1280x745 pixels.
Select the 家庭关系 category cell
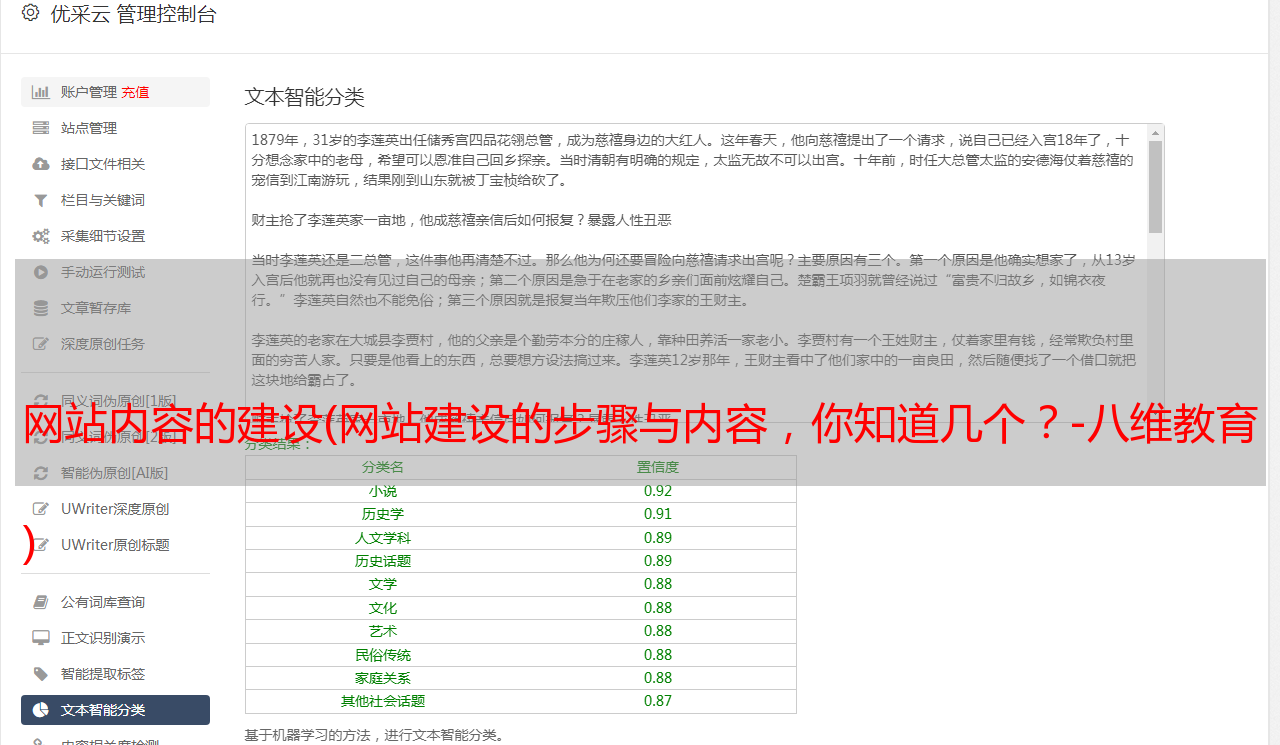383,678
